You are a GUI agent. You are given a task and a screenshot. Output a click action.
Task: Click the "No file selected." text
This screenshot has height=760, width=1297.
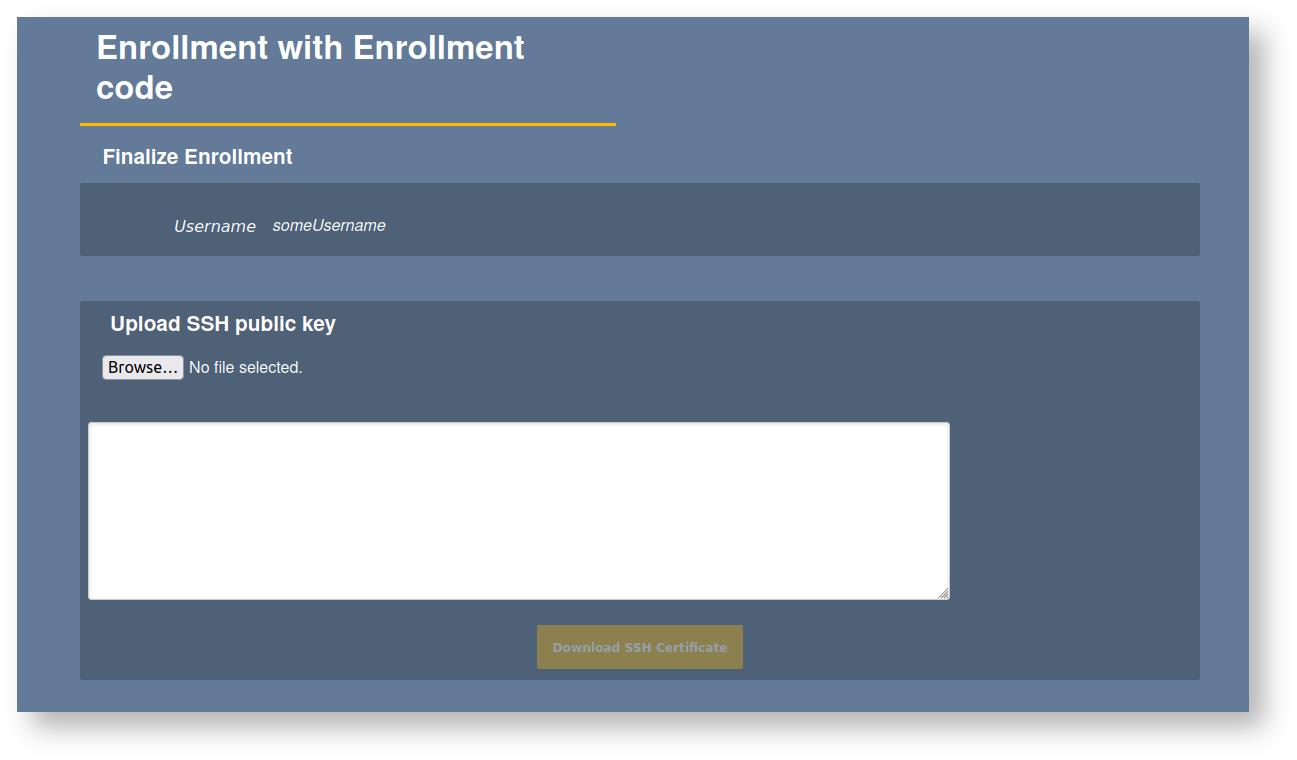pyautogui.click(x=245, y=368)
